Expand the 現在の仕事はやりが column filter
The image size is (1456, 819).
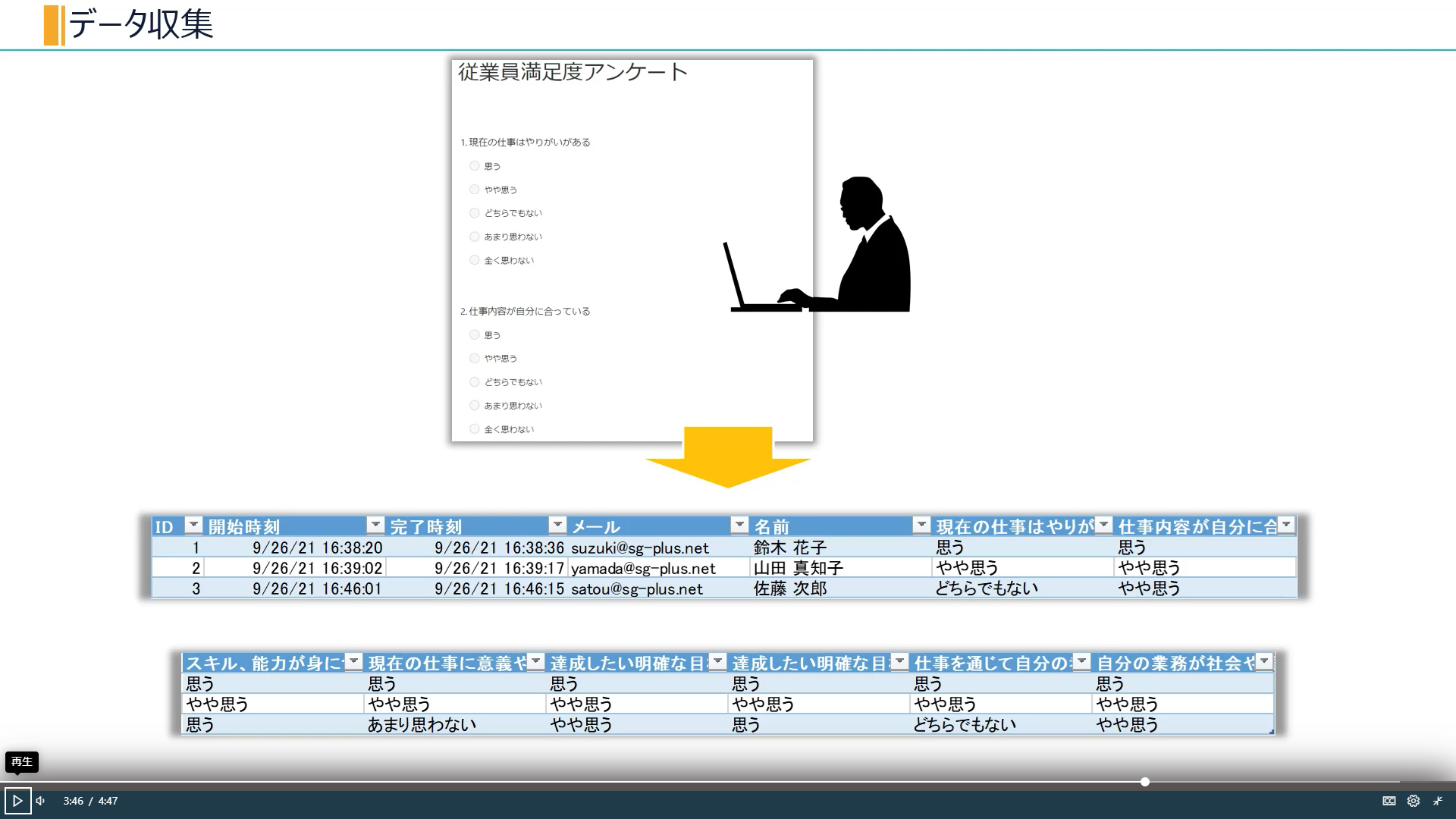click(x=1104, y=524)
